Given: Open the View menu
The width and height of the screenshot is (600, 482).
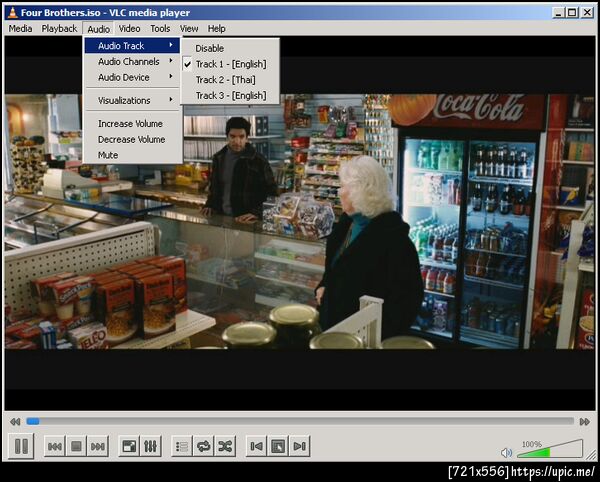Looking at the screenshot, I should click(x=189, y=29).
